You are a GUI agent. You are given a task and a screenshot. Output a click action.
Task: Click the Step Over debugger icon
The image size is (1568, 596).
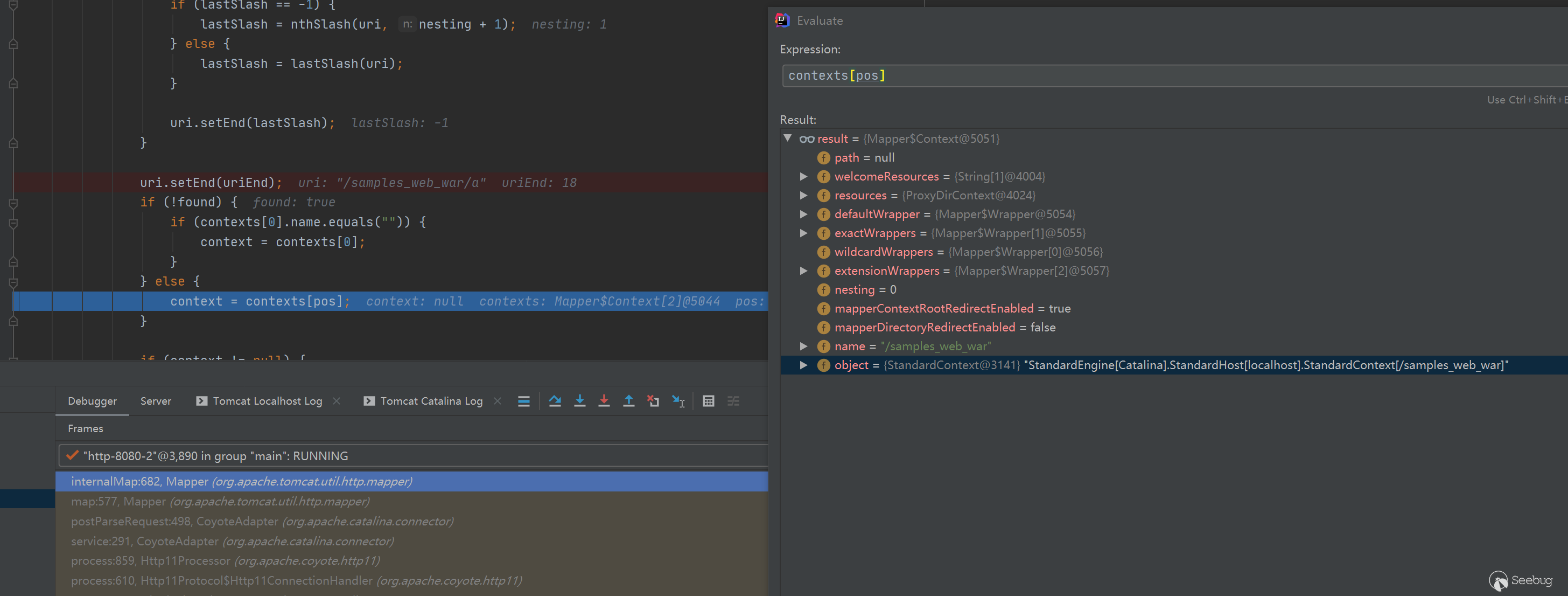[x=555, y=401]
